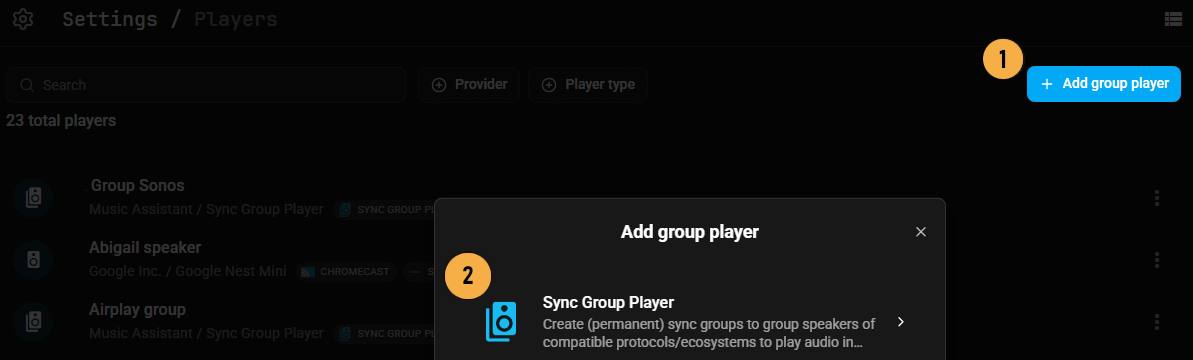
Task: Switch to list view icon
Action: [x=1173, y=19]
